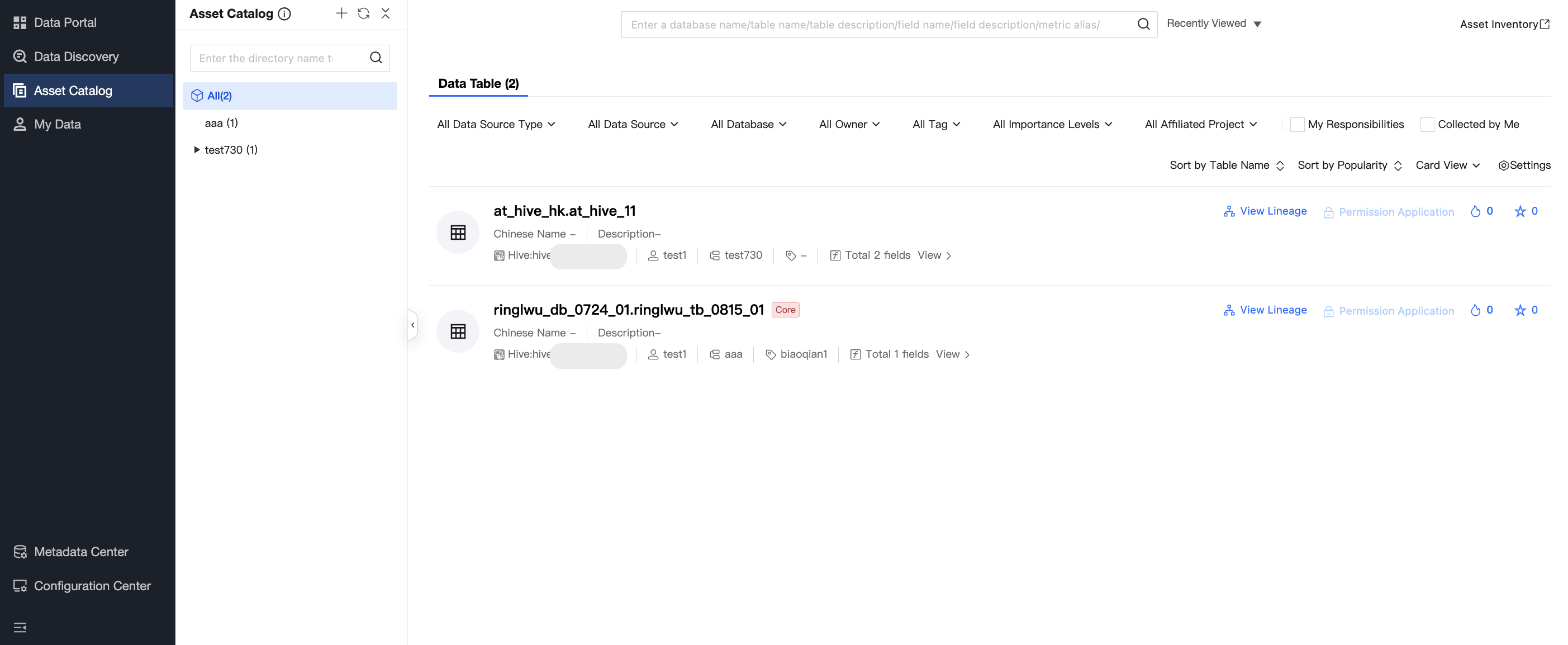
Task: Click the add directory plus icon
Action: [x=341, y=13]
